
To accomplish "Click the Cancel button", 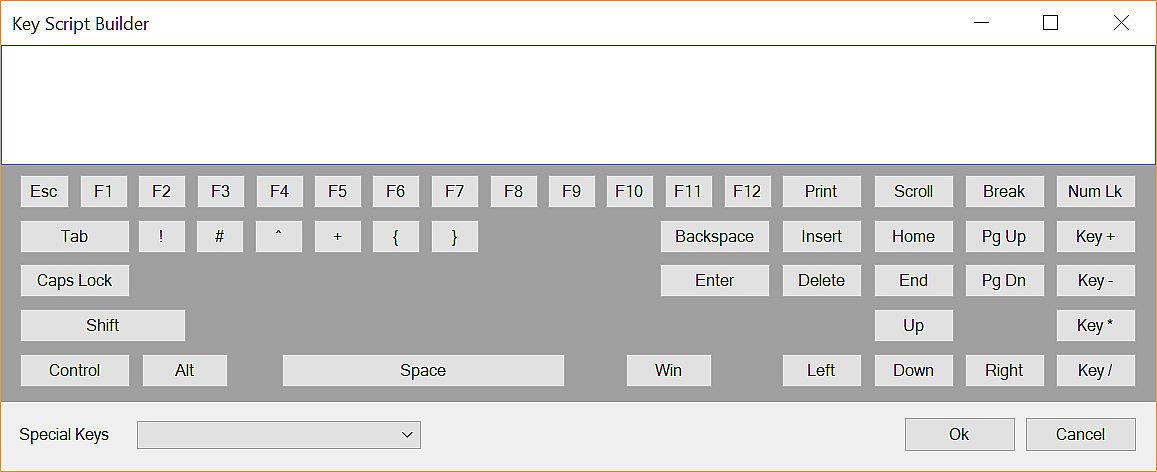I will pyautogui.click(x=1080, y=435).
